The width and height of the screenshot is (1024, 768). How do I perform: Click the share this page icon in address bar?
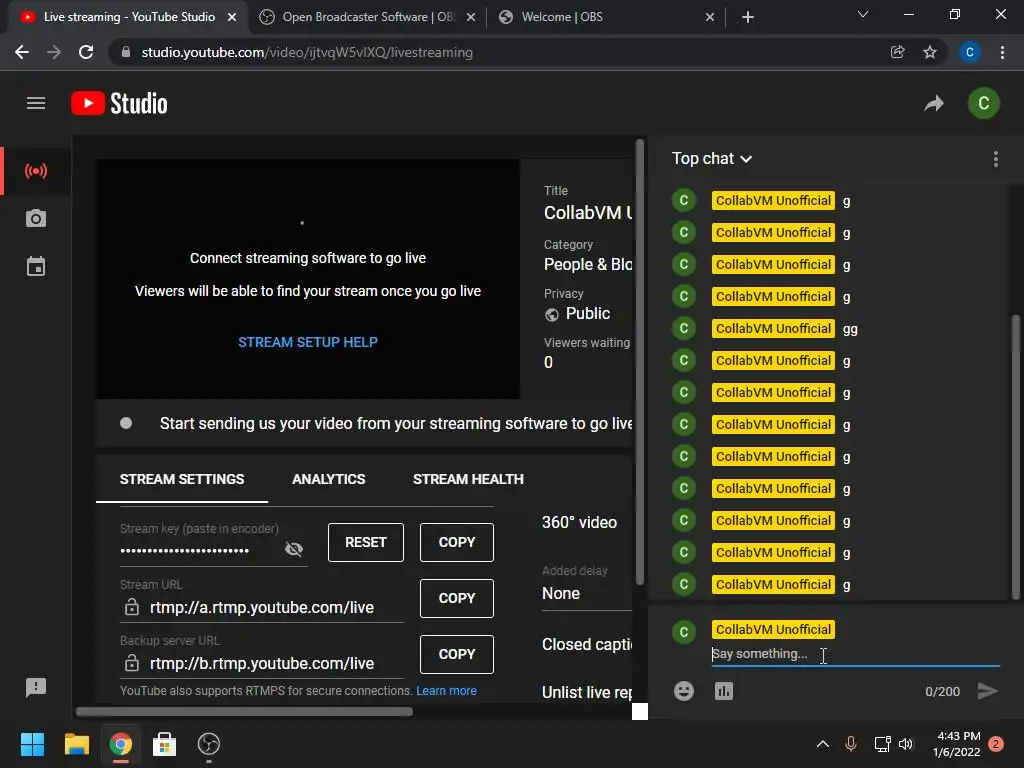898,52
